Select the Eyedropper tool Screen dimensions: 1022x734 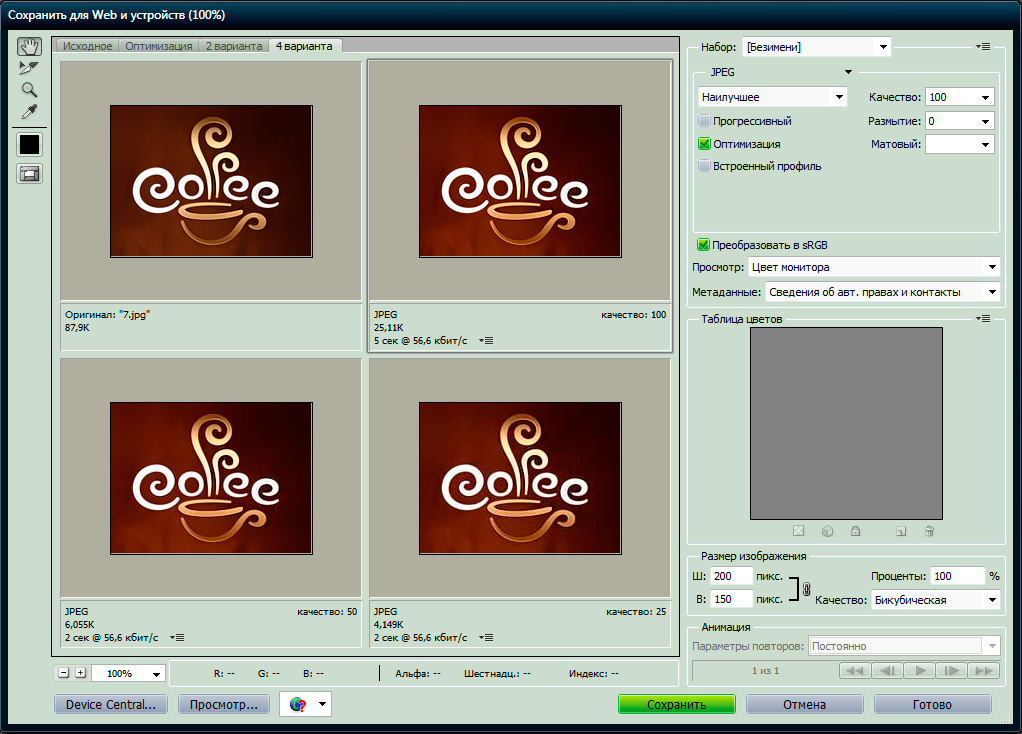point(29,111)
